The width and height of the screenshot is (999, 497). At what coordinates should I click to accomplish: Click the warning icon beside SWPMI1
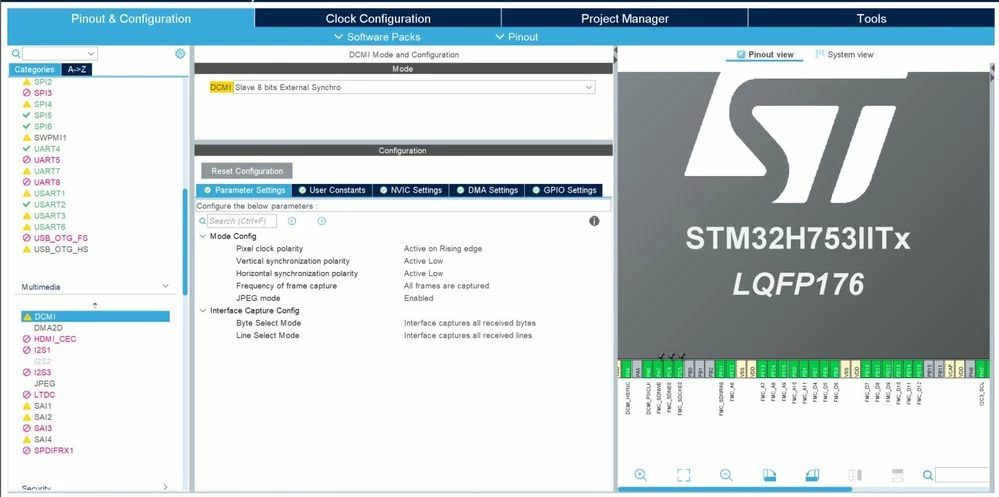point(27,138)
